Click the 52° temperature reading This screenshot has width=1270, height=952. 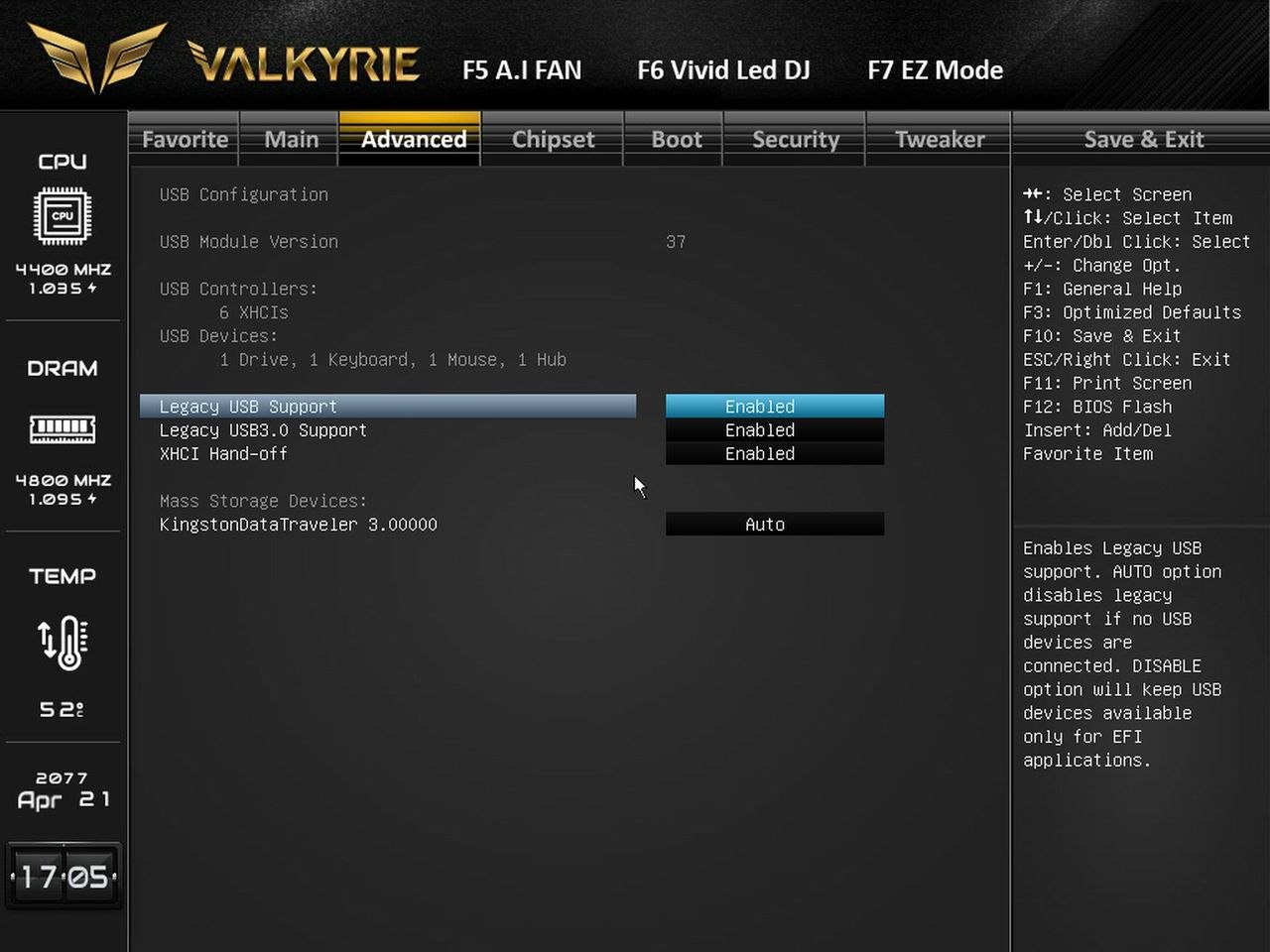tap(62, 709)
